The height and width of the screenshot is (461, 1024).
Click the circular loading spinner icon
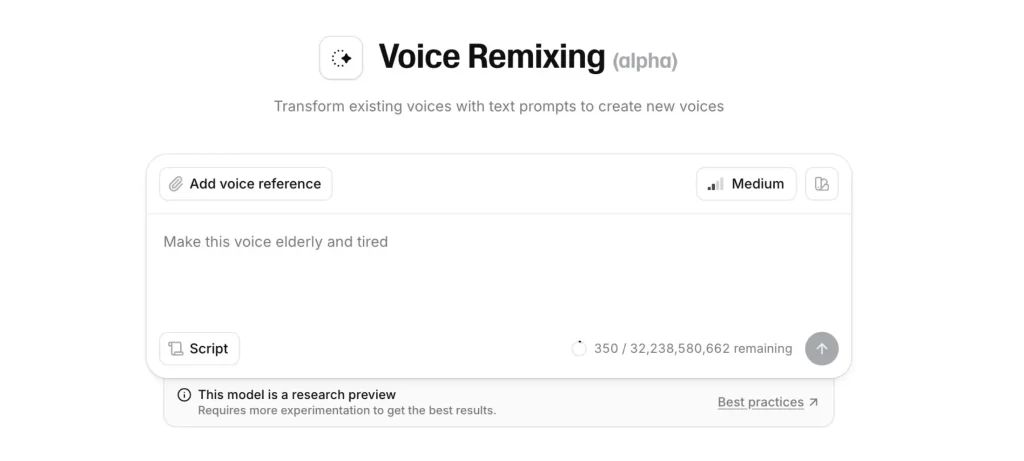pos(579,349)
